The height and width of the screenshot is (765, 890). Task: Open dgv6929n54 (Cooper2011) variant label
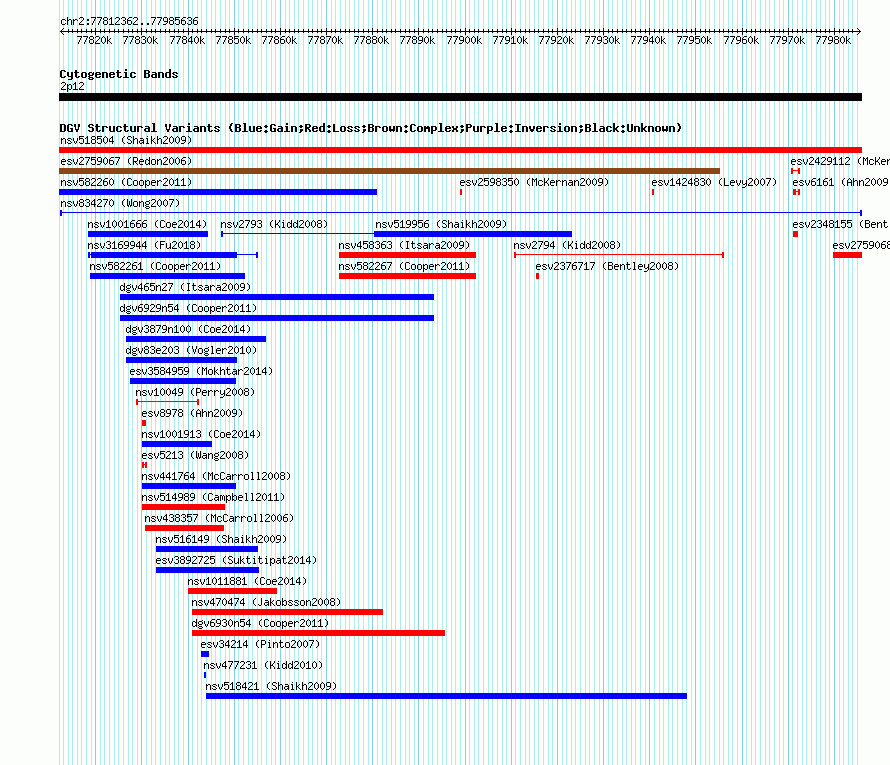click(188, 308)
